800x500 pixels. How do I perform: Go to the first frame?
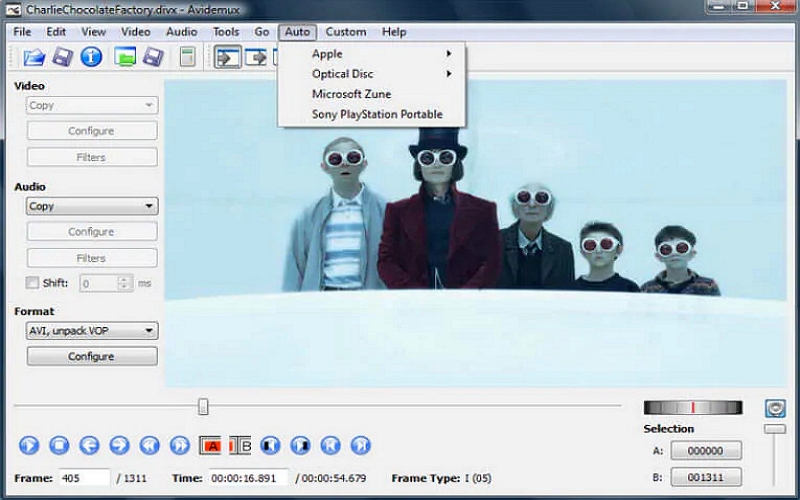(330, 445)
